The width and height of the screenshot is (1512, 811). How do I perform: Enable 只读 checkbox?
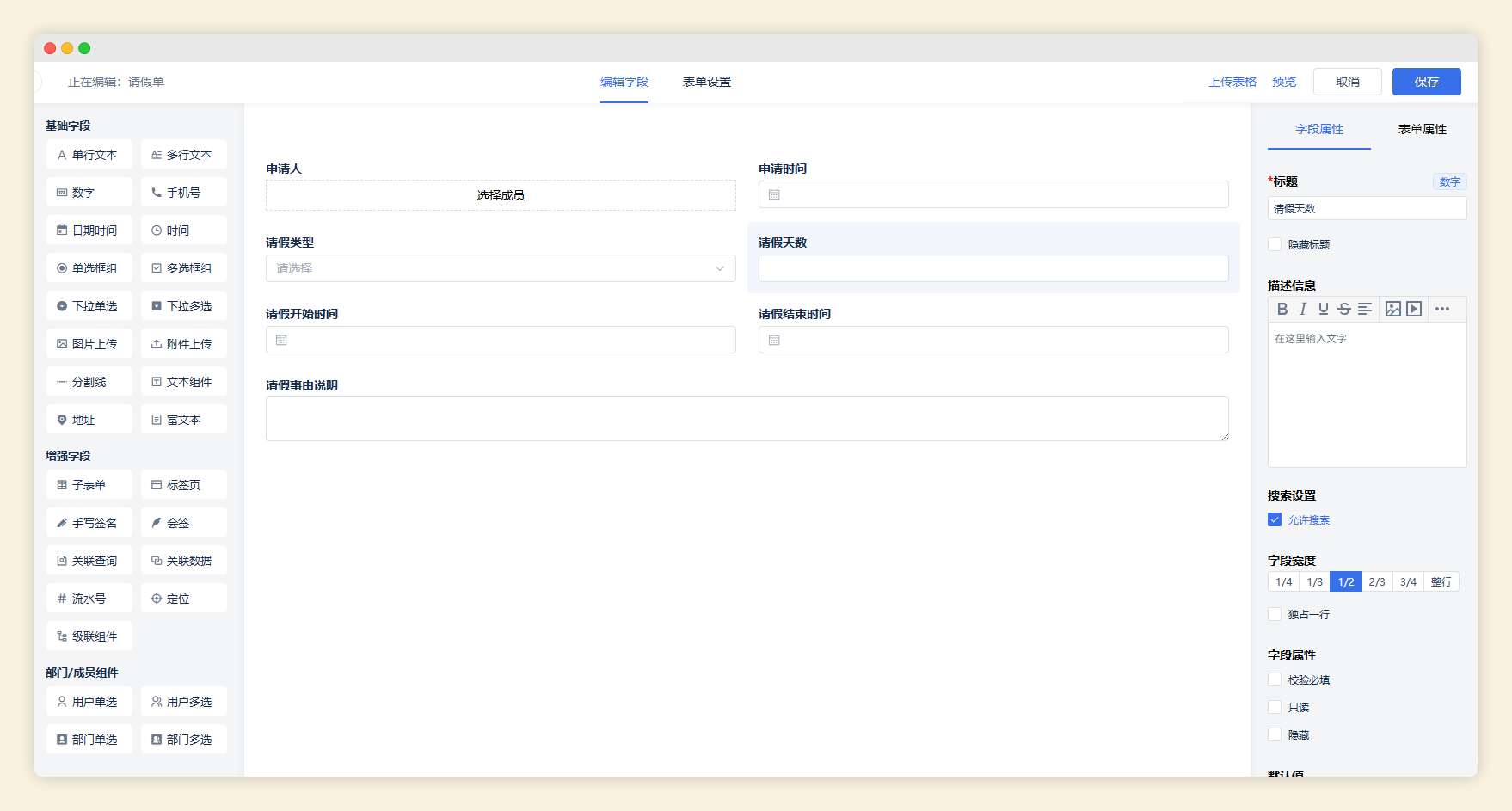coord(1275,707)
